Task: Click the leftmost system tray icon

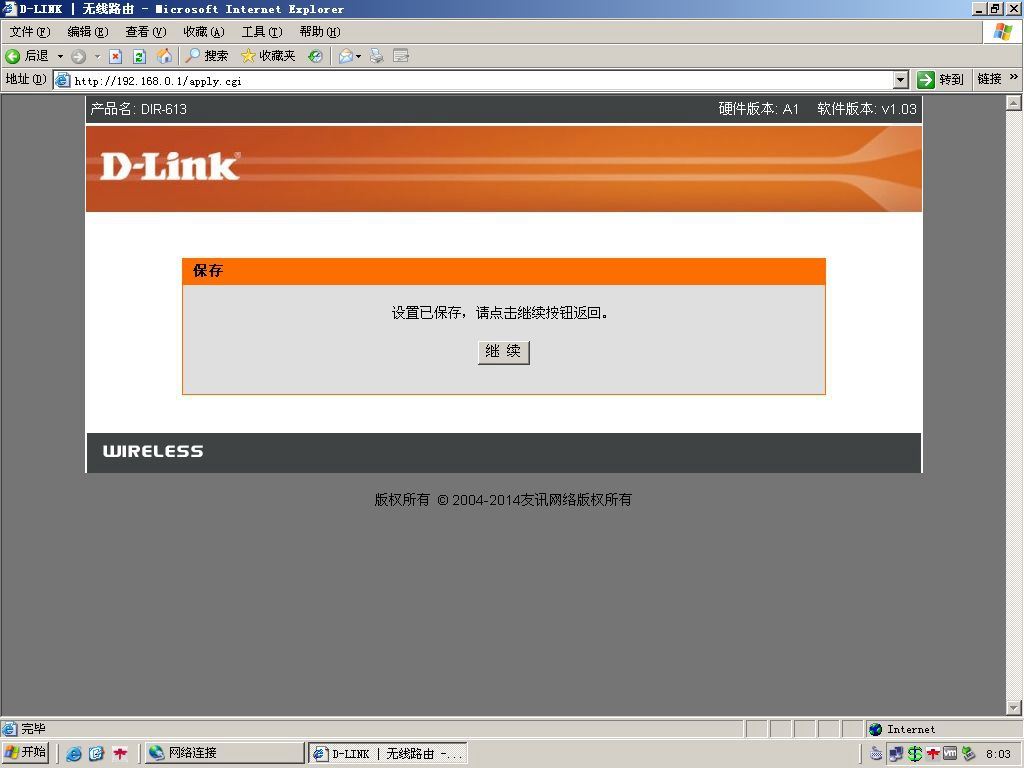Action: tap(876, 754)
